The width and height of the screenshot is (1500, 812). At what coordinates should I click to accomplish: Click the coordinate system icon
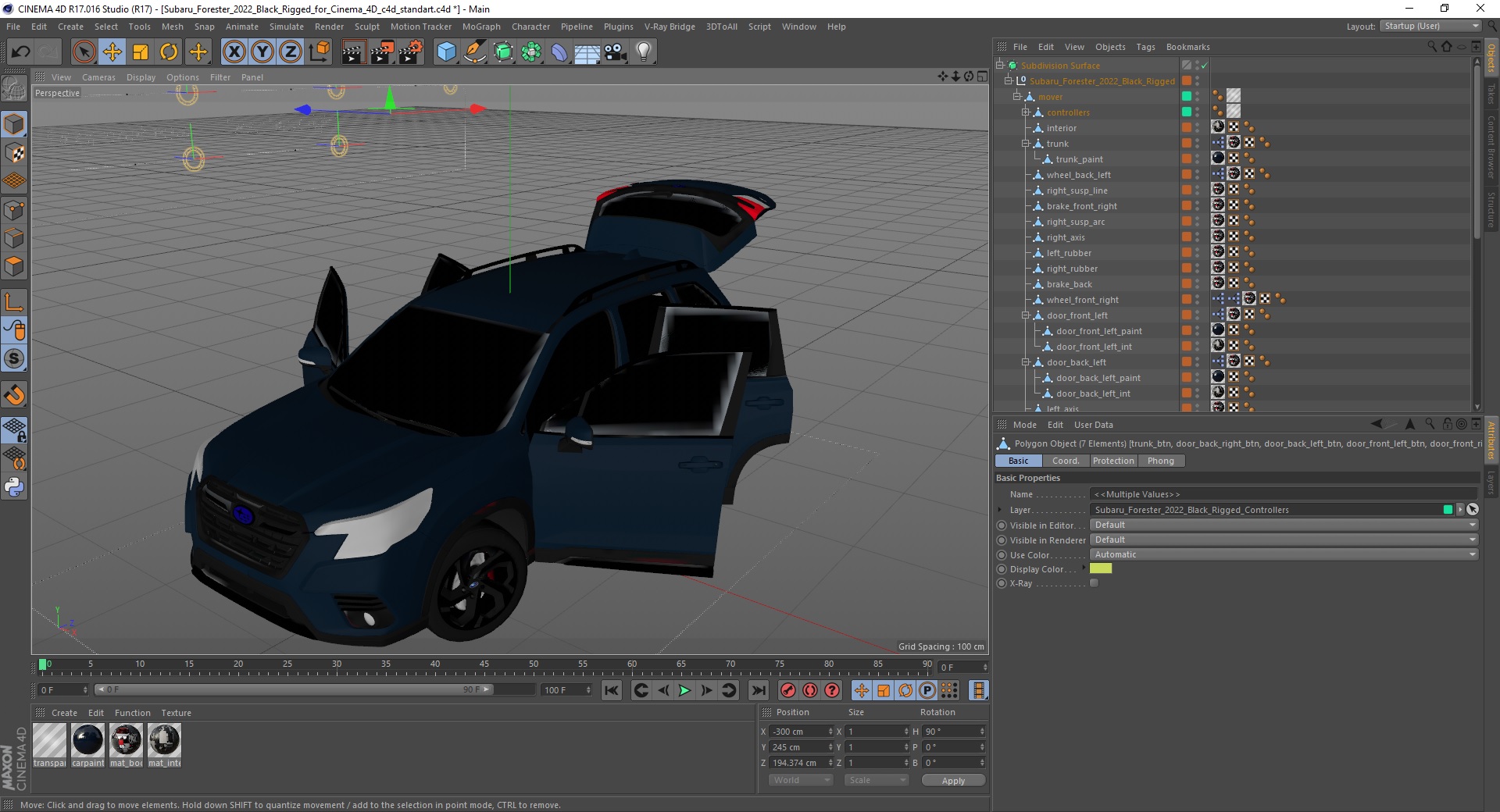[x=319, y=52]
